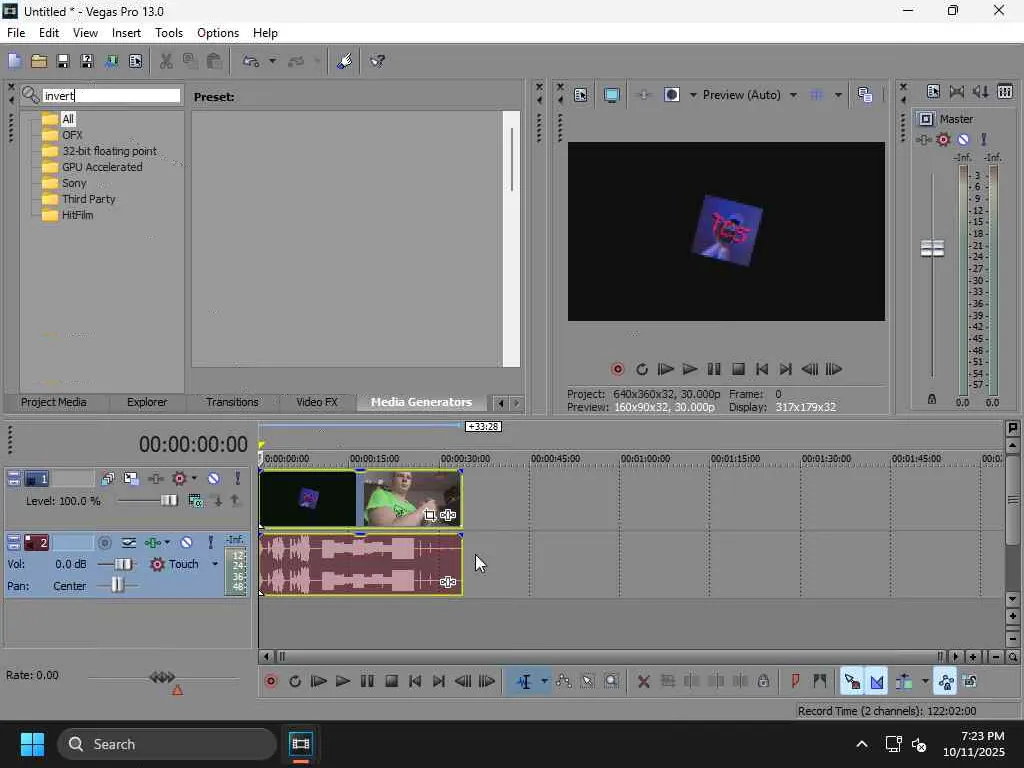The width and height of the screenshot is (1024, 768).
Task: Open the Edit Tool dropdown arrow
Action: tap(544, 682)
